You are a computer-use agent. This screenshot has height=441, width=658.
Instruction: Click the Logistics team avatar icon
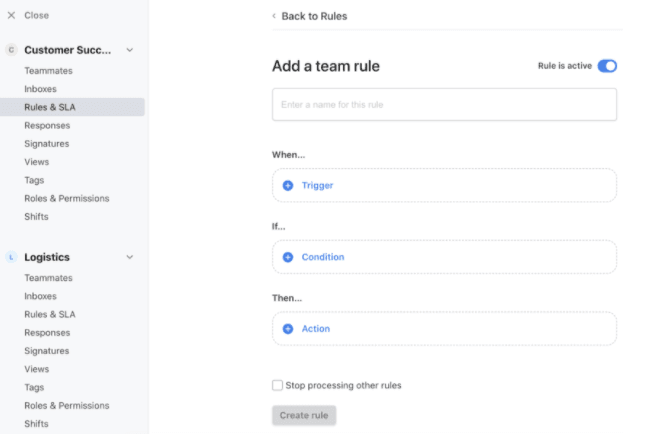click(x=11, y=257)
